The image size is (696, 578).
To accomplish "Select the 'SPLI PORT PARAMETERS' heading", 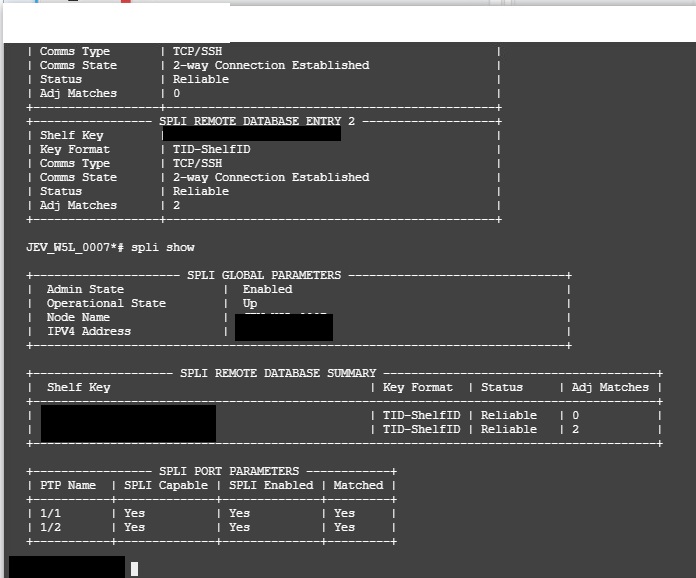I will point(229,471).
